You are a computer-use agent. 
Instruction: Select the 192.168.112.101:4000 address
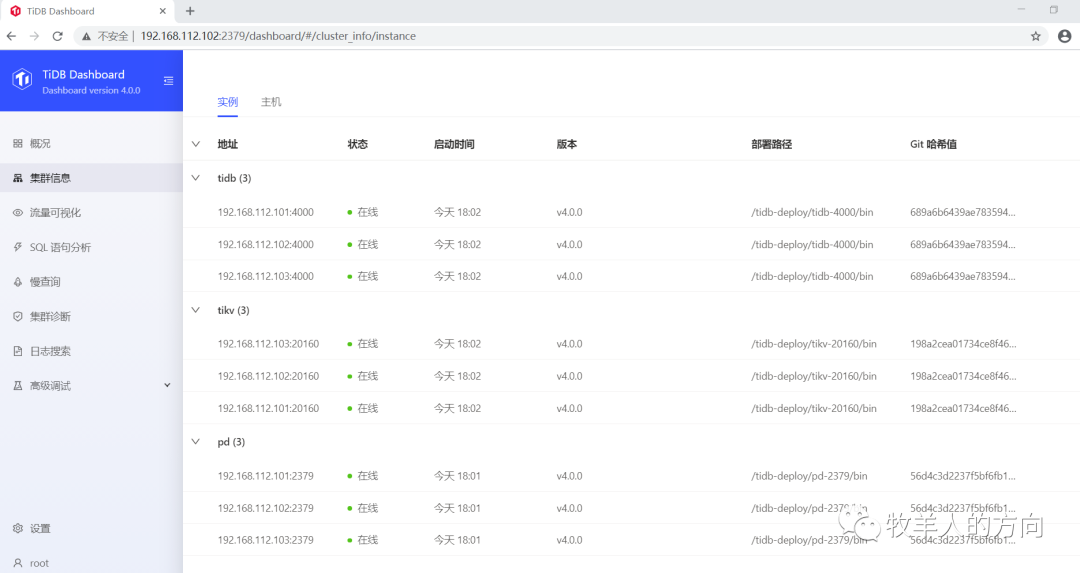click(x=266, y=212)
